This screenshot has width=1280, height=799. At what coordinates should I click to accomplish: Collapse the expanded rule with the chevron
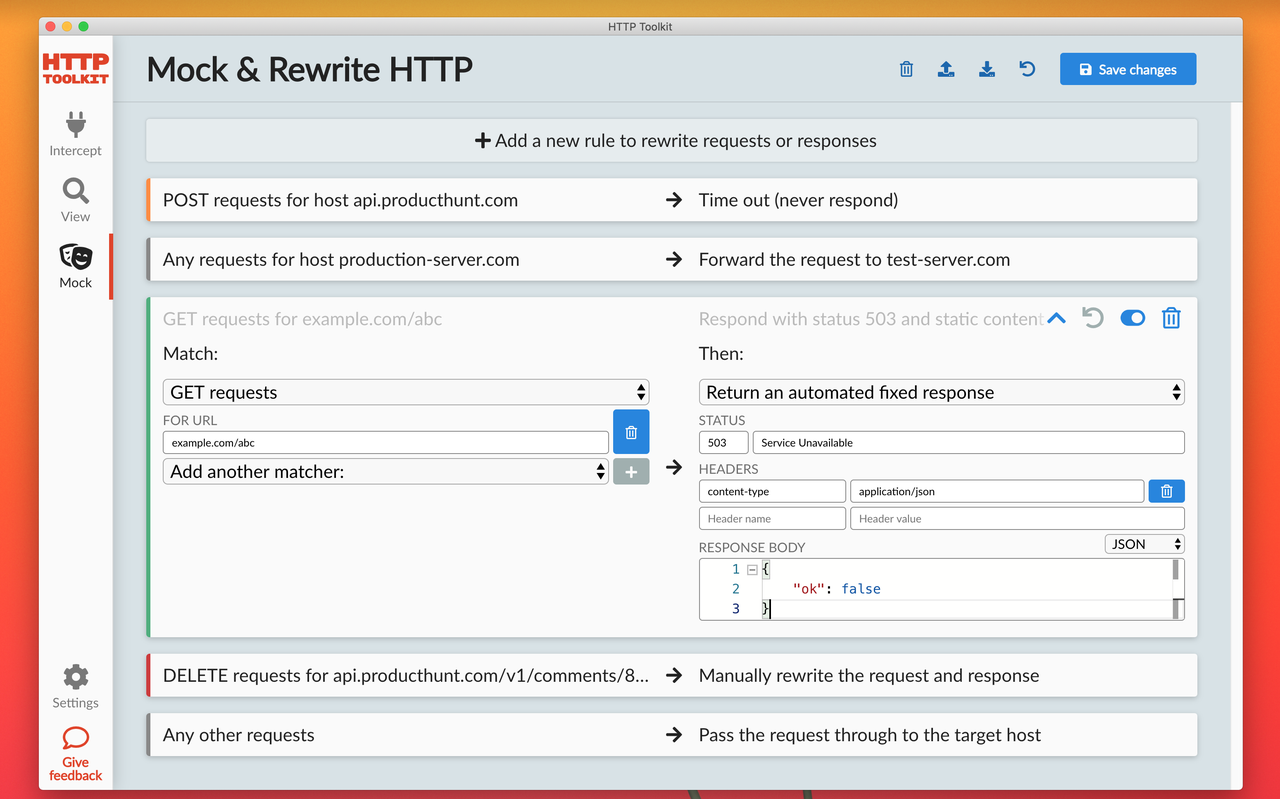[1057, 318]
